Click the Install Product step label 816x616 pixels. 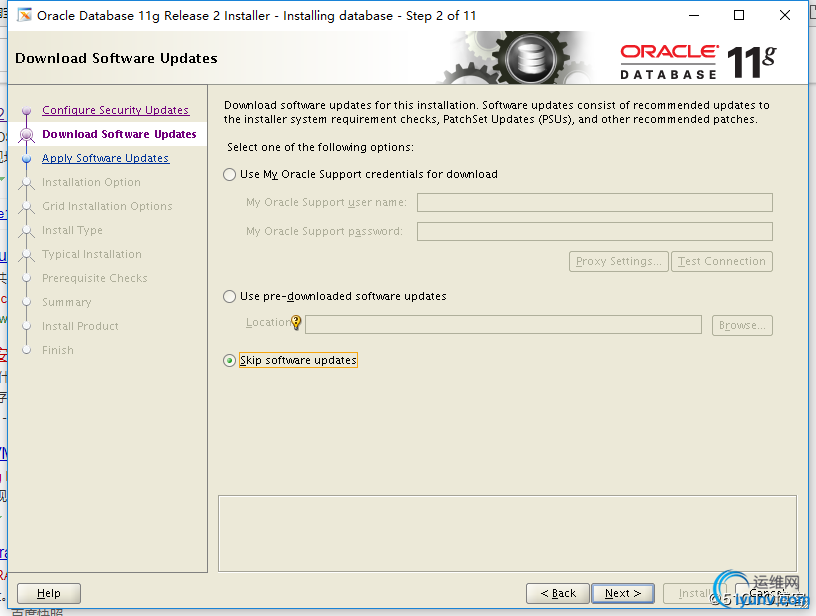point(80,326)
